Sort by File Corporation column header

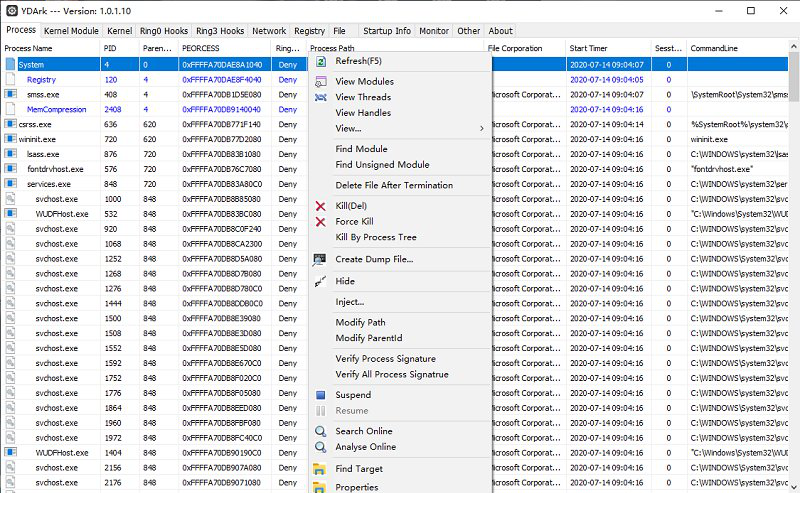click(525, 48)
